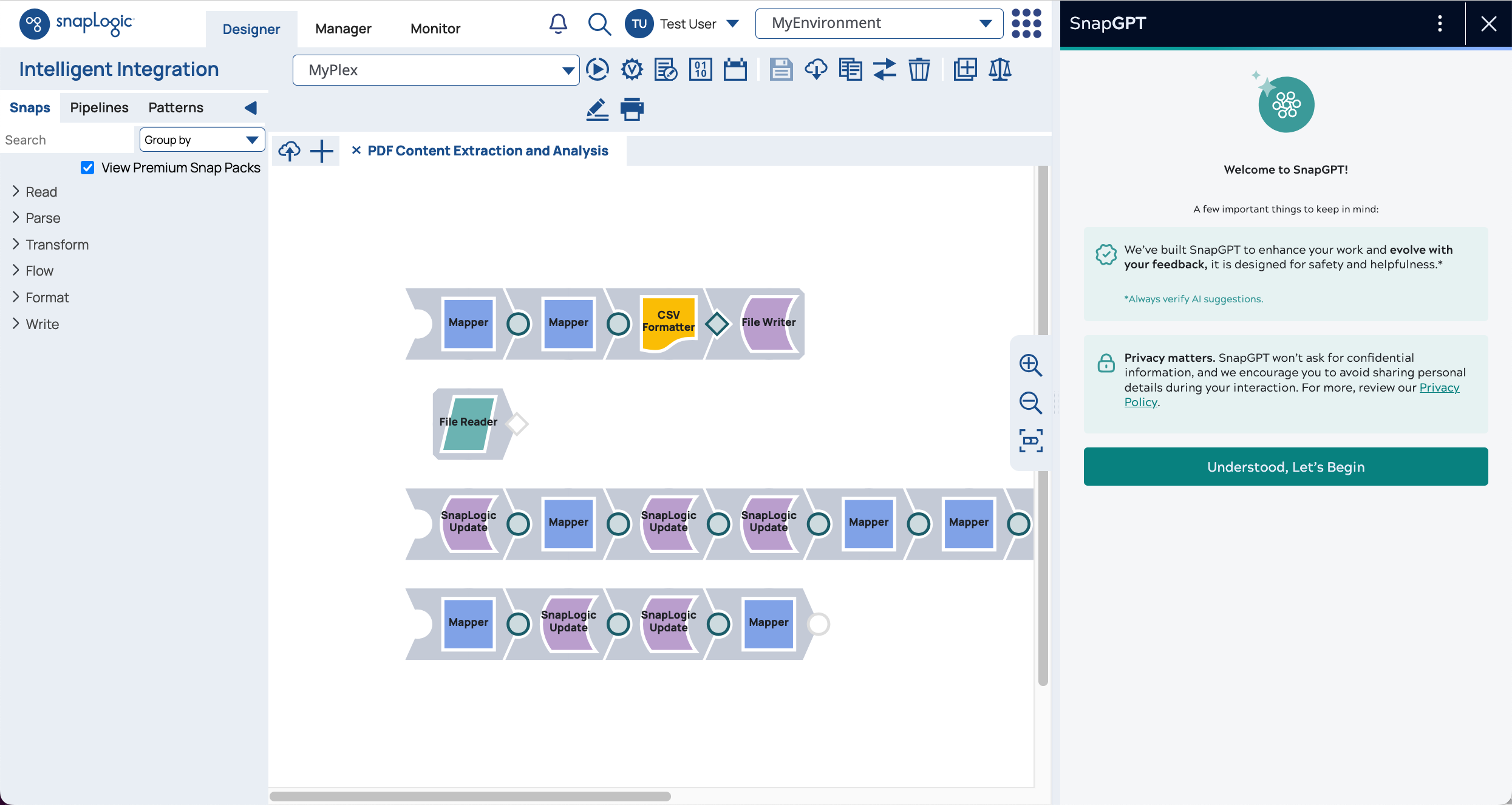Click the trash delete pipeline icon
1512x805 pixels.
point(919,69)
